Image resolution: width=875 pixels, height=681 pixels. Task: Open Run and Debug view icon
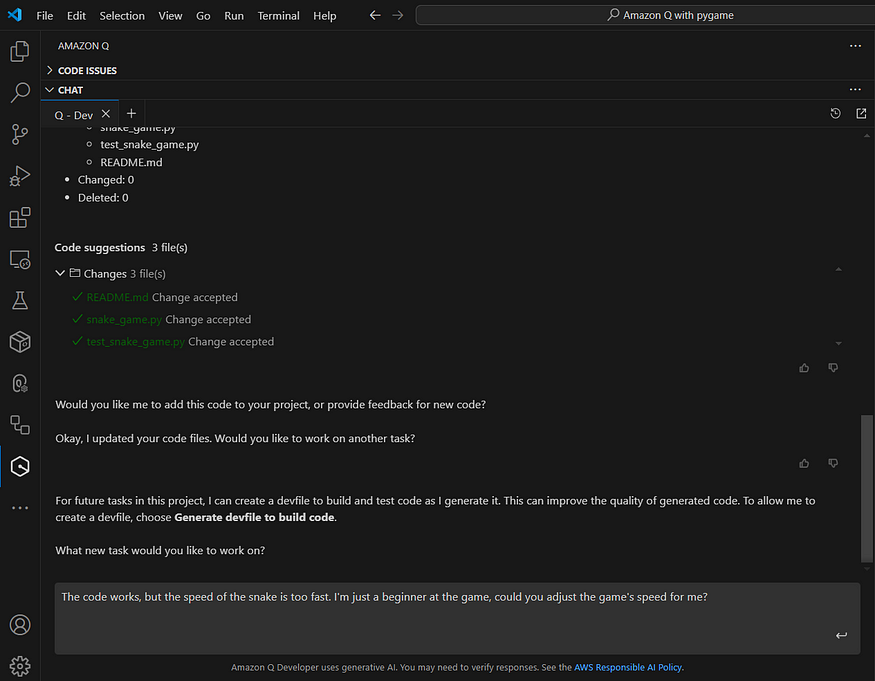point(20,176)
